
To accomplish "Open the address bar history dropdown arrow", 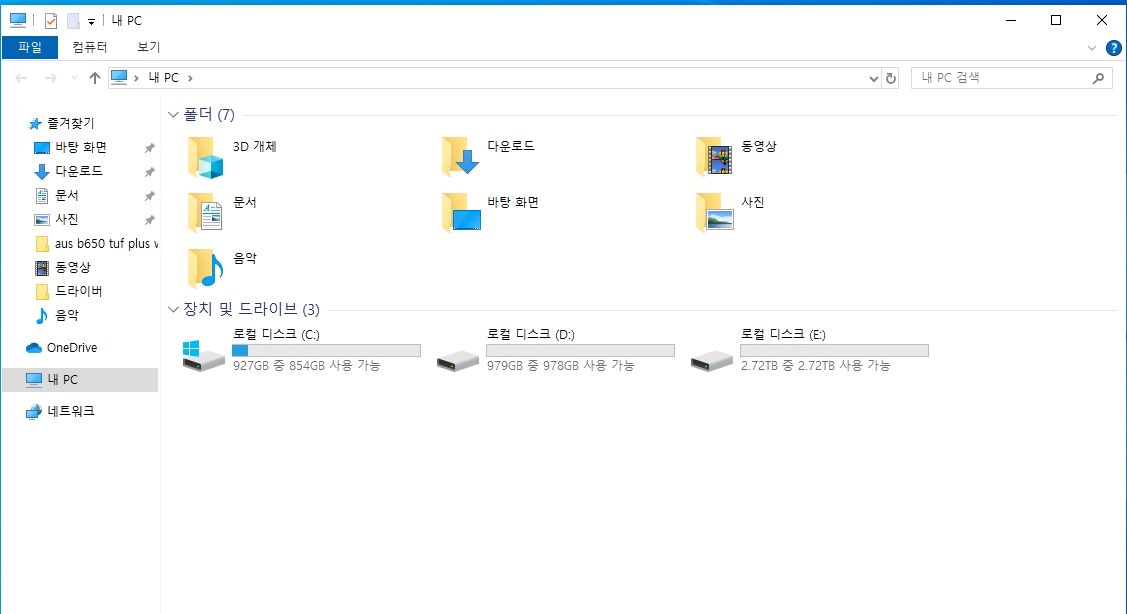I will pyautogui.click(x=872, y=77).
